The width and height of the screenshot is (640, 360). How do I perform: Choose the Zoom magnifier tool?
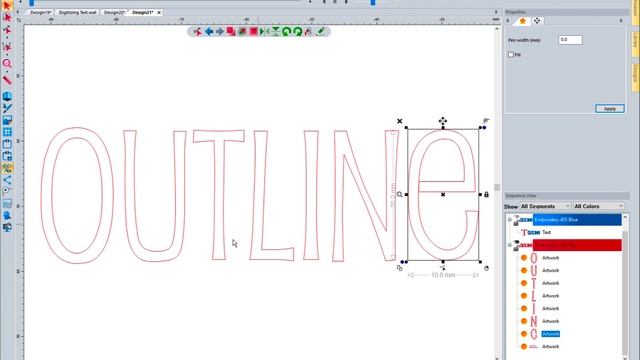(7, 63)
